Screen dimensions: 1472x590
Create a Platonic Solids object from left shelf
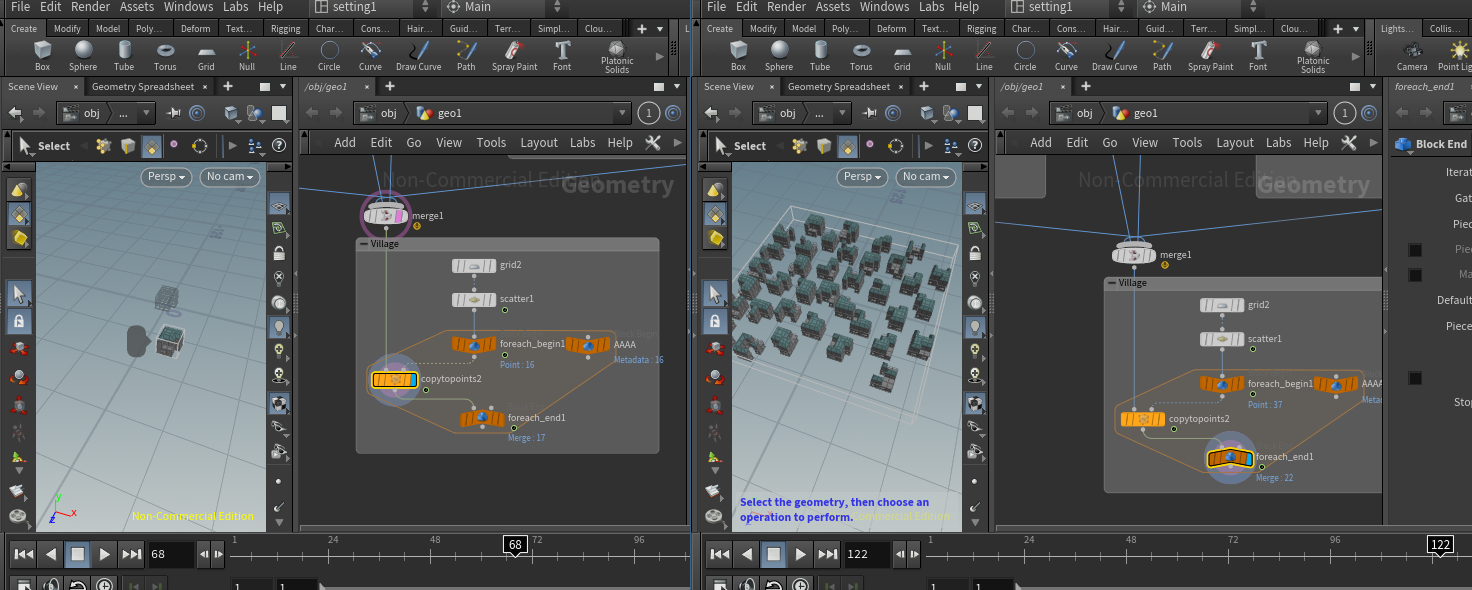tap(616, 54)
